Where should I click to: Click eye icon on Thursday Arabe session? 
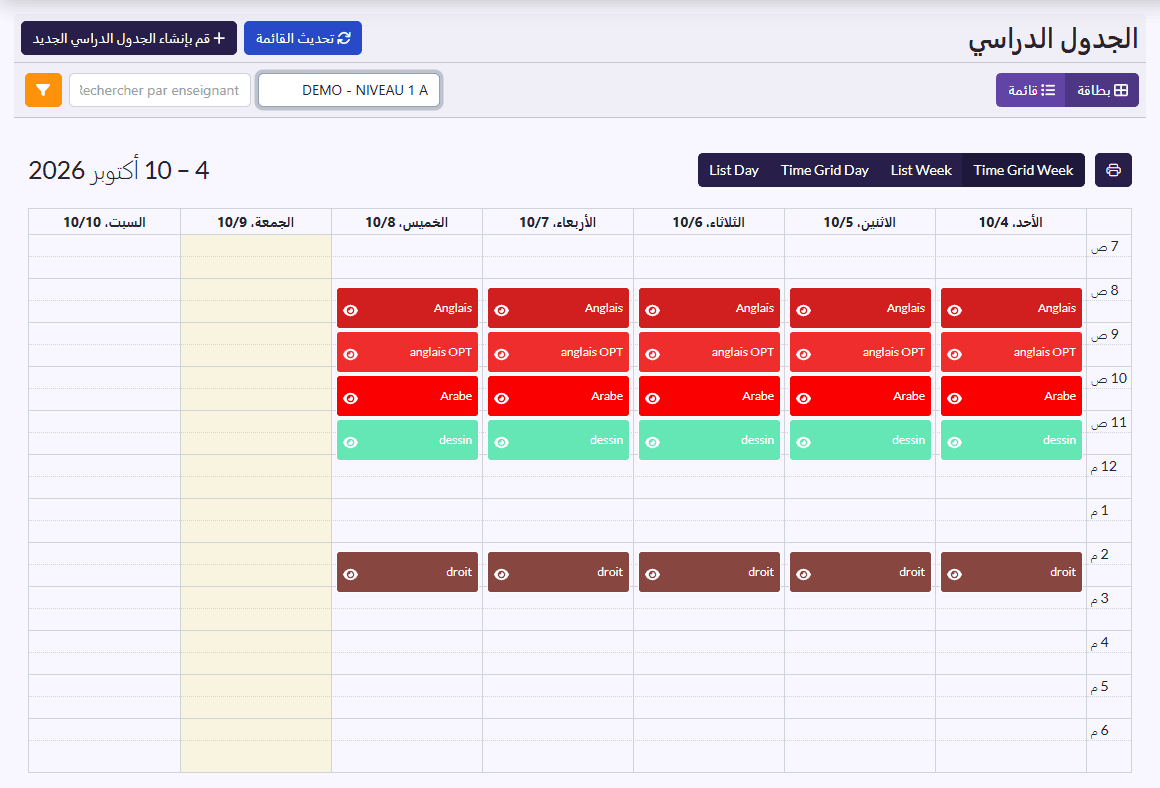pos(351,398)
